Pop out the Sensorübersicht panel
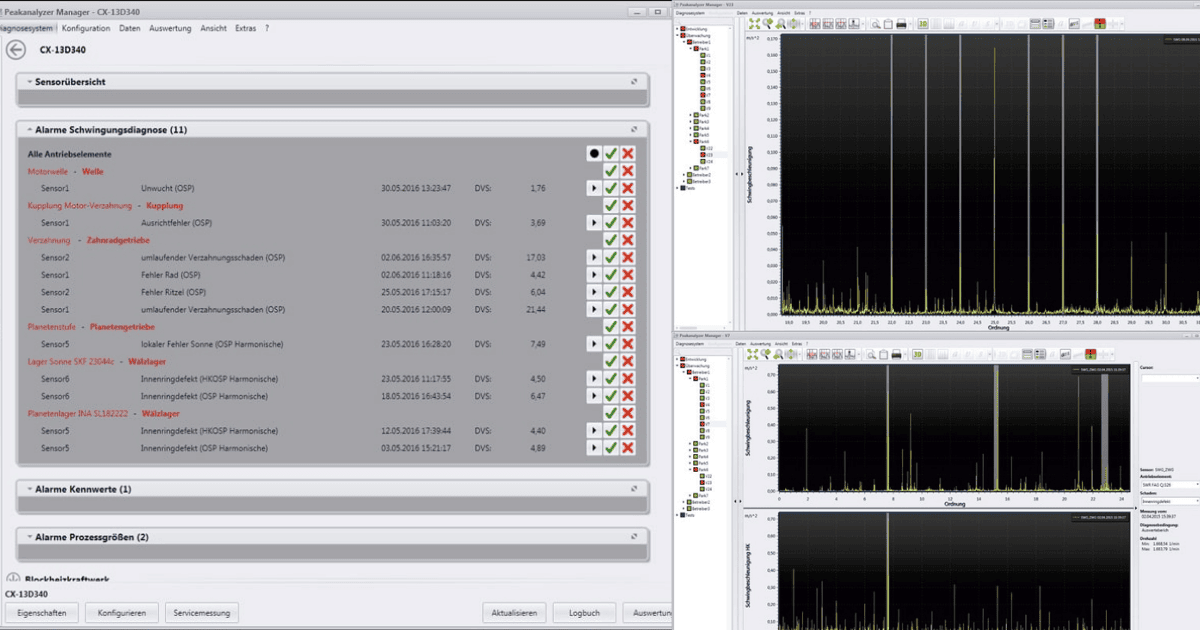The width and height of the screenshot is (1200, 630). click(634, 82)
